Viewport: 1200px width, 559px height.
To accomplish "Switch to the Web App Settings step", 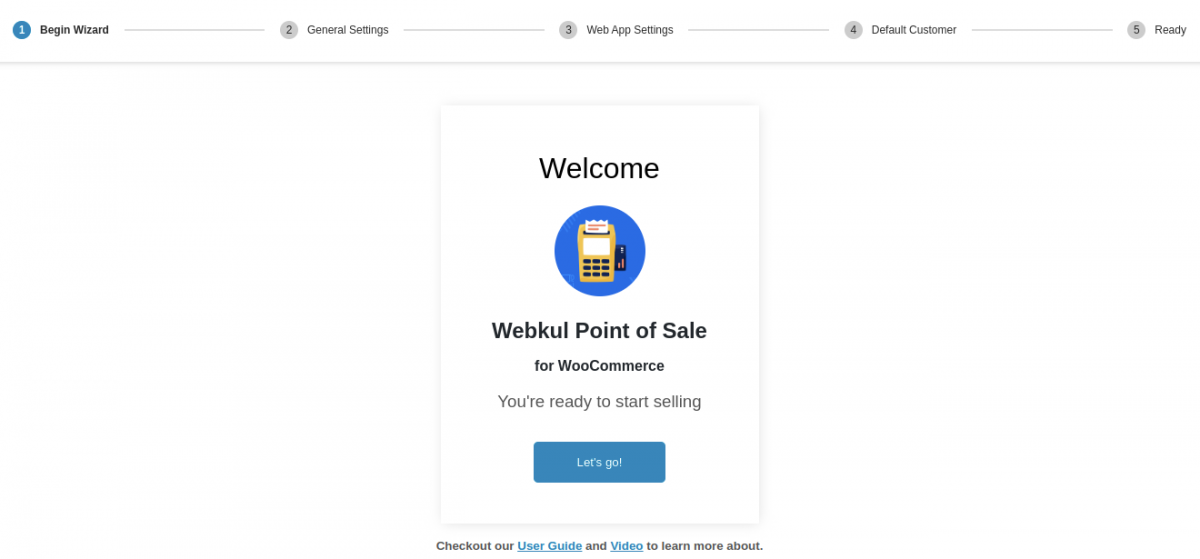I will 629,30.
